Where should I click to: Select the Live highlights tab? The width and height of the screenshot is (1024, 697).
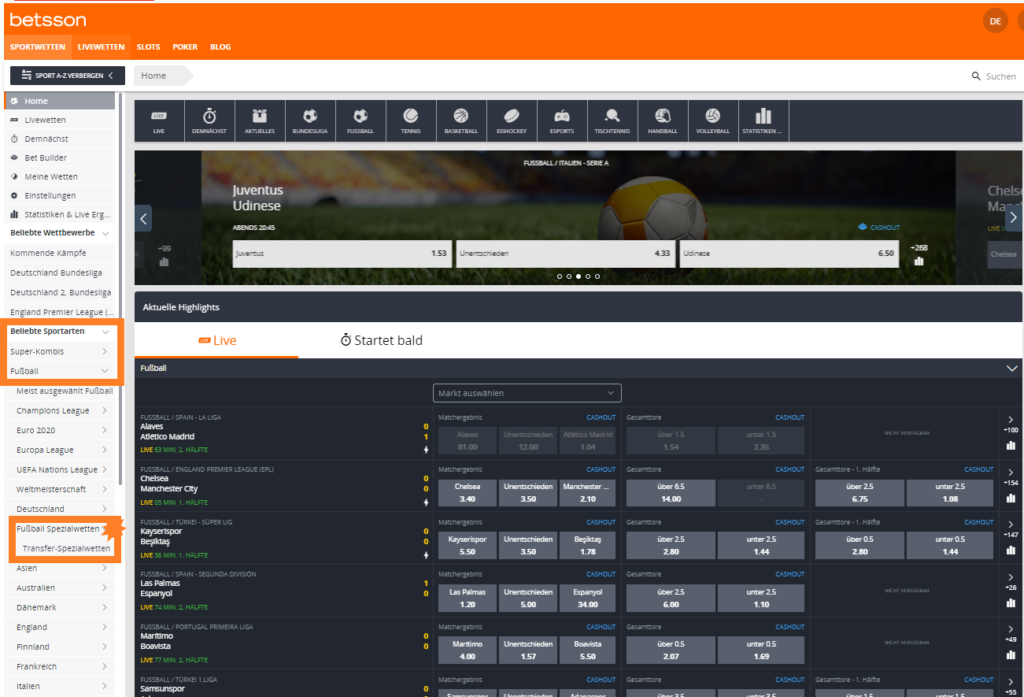(x=217, y=340)
